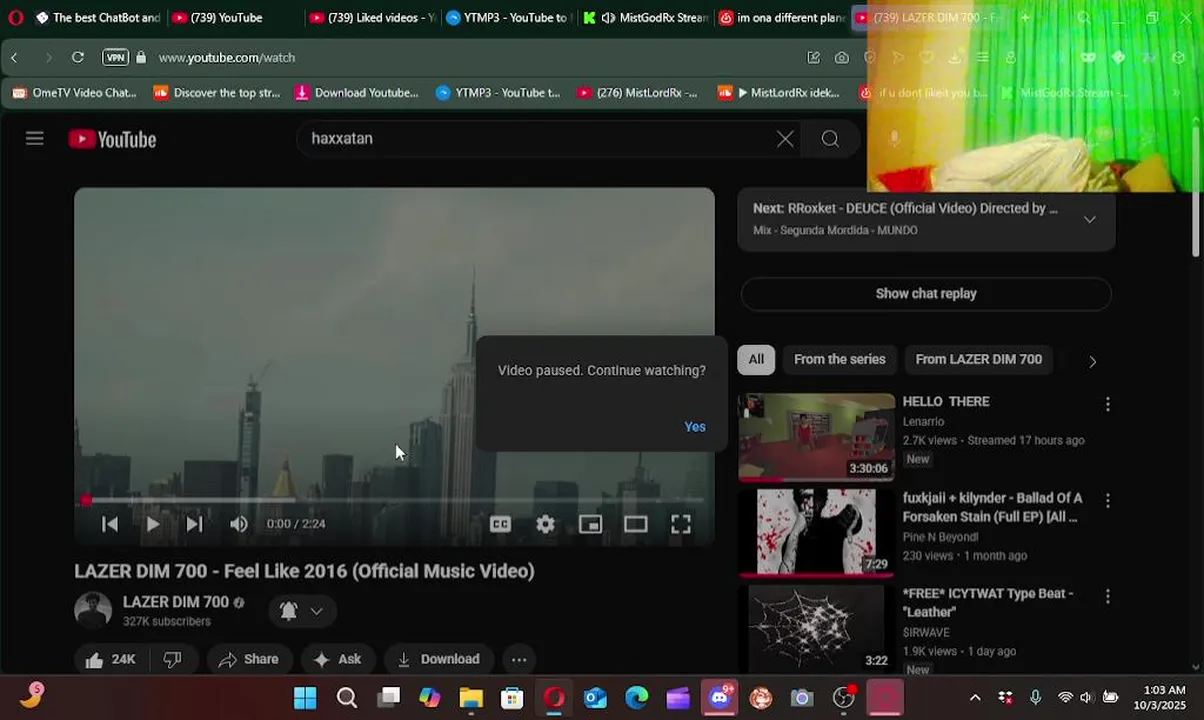Play the paused video
This screenshot has width=1204, height=720.
[x=152, y=524]
